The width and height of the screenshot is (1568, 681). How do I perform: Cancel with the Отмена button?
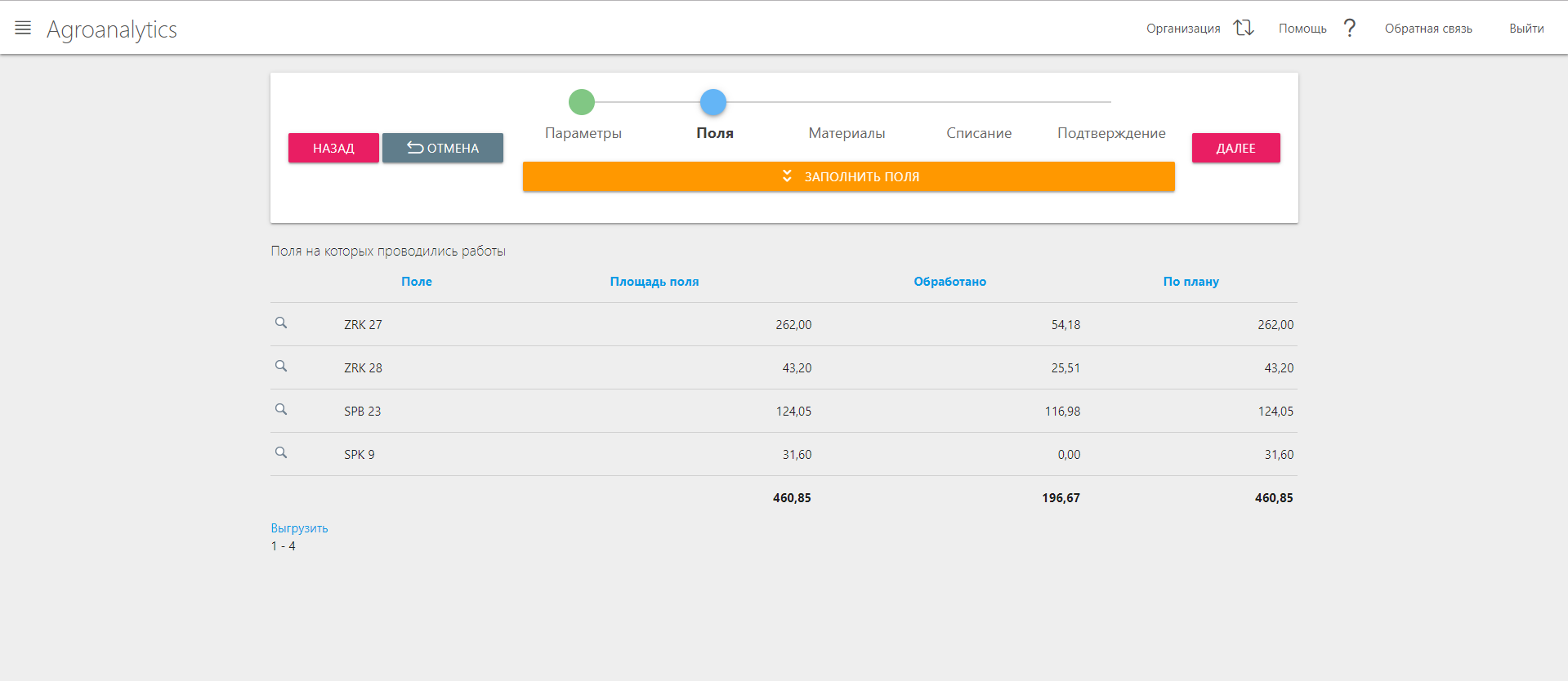click(x=443, y=148)
